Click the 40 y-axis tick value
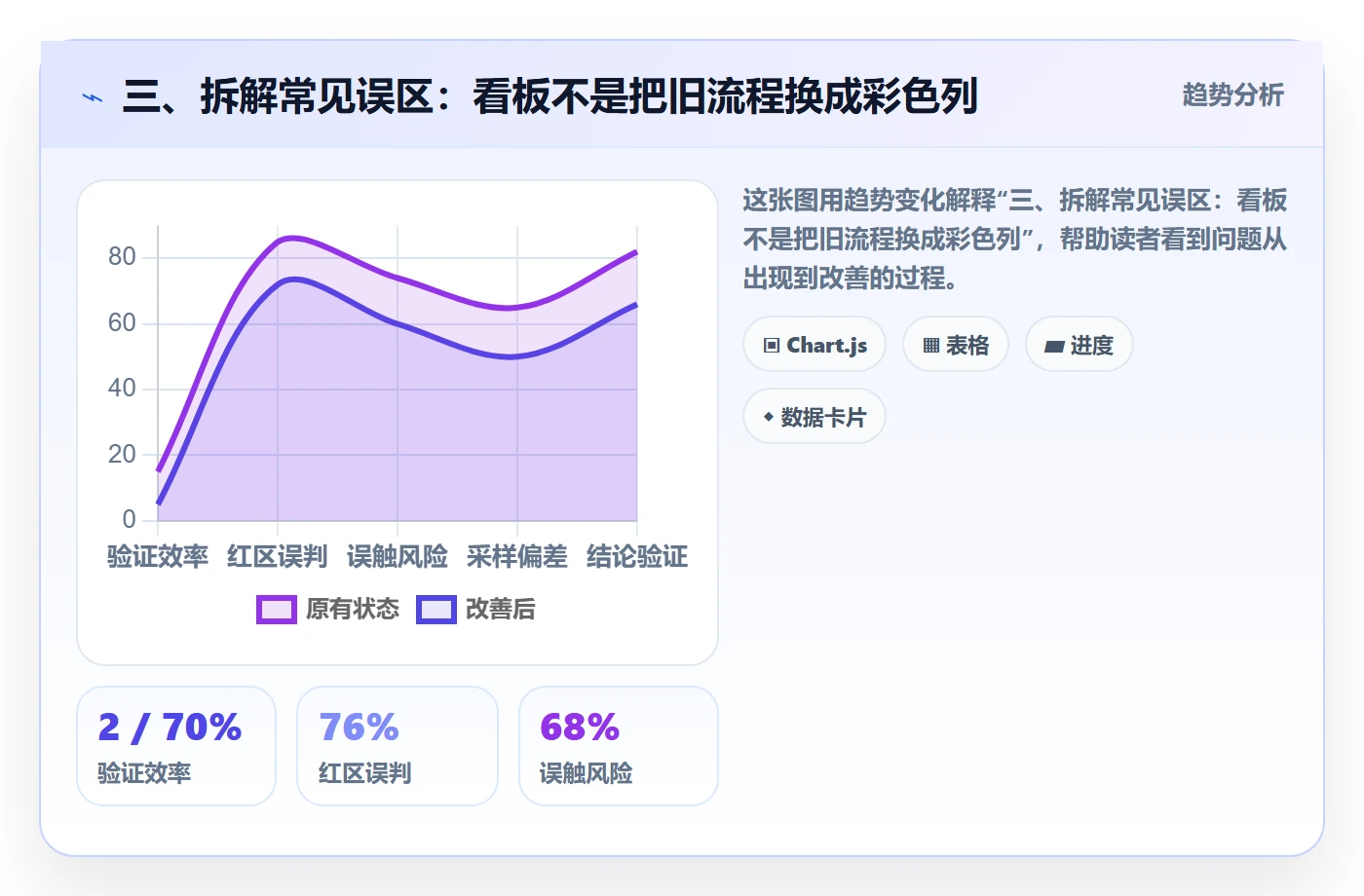1364x896 pixels. (x=122, y=389)
